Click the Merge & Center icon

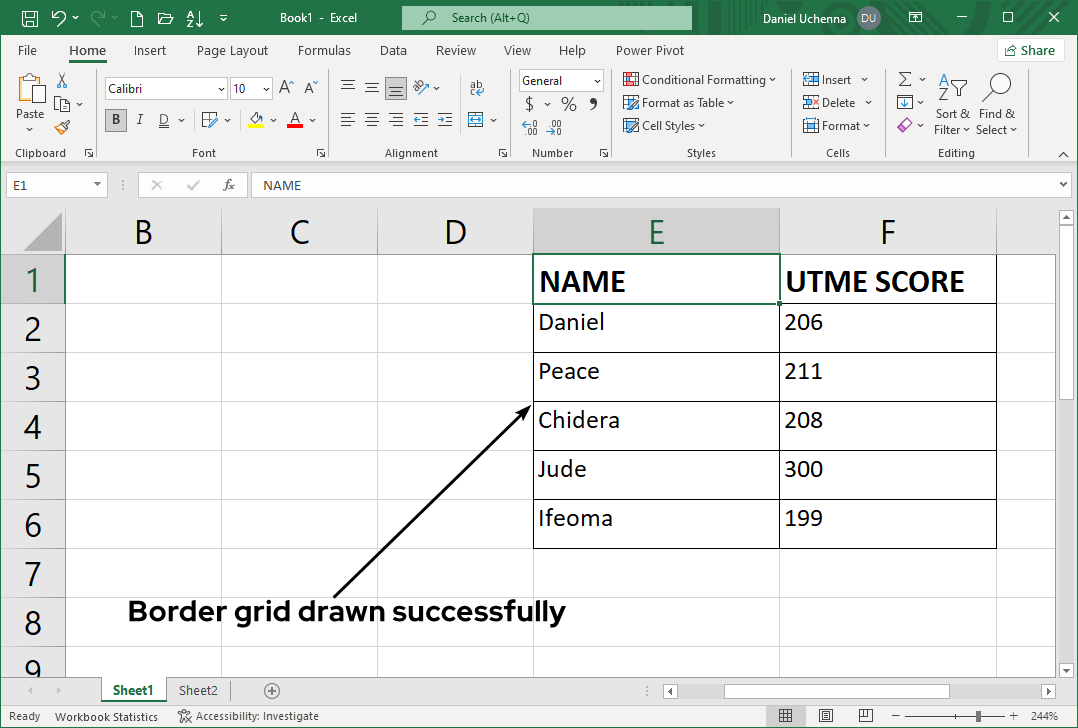coord(475,120)
